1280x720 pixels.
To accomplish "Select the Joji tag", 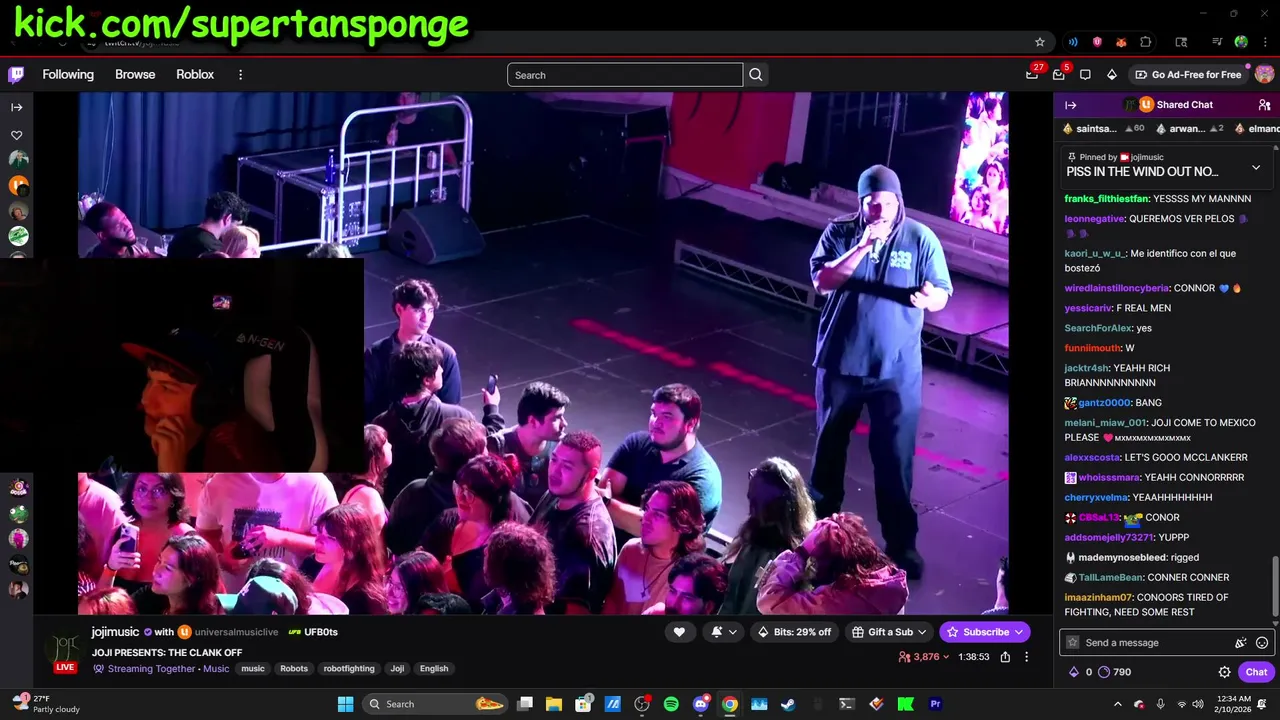I will click(x=397, y=669).
